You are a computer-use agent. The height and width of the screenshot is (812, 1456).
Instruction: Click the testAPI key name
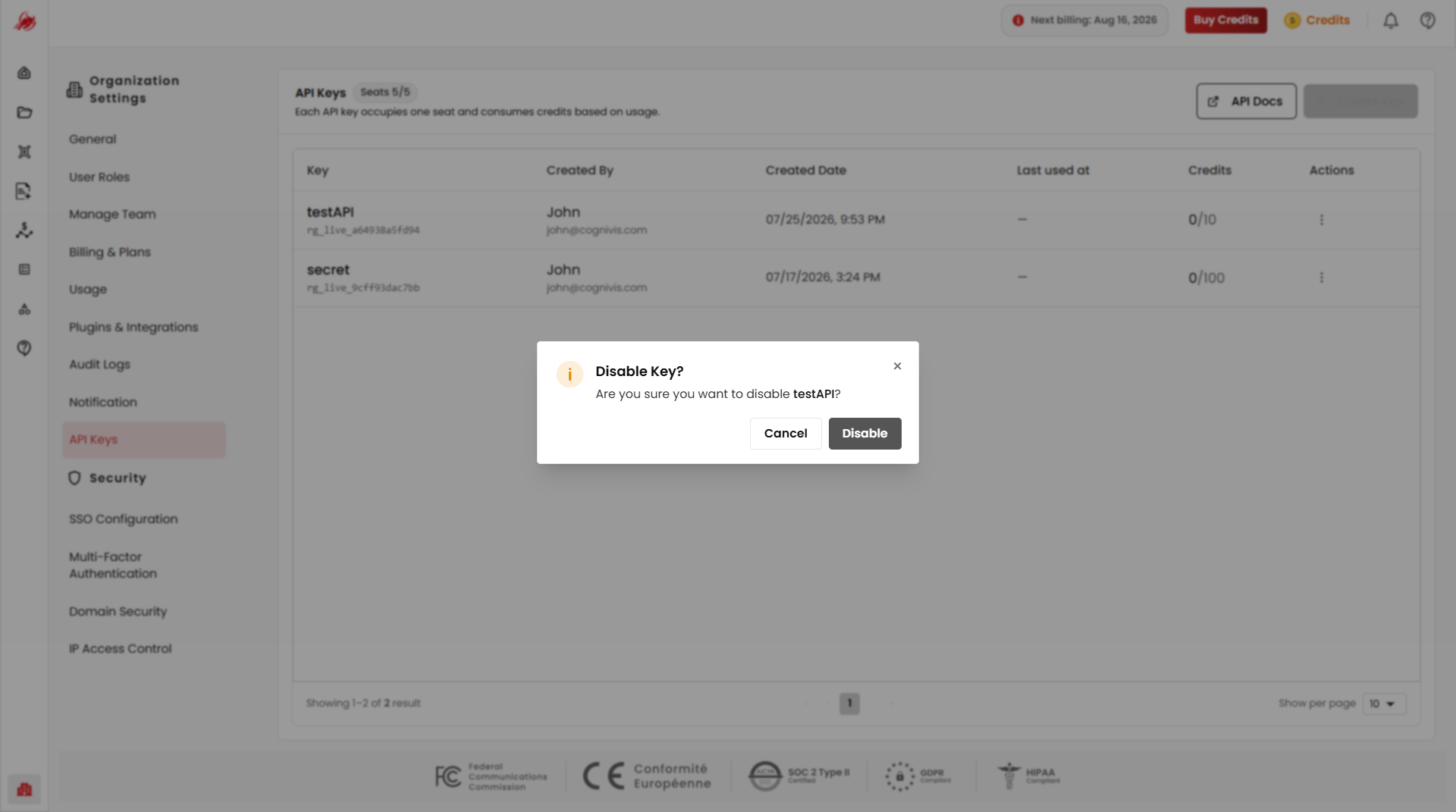(x=330, y=212)
